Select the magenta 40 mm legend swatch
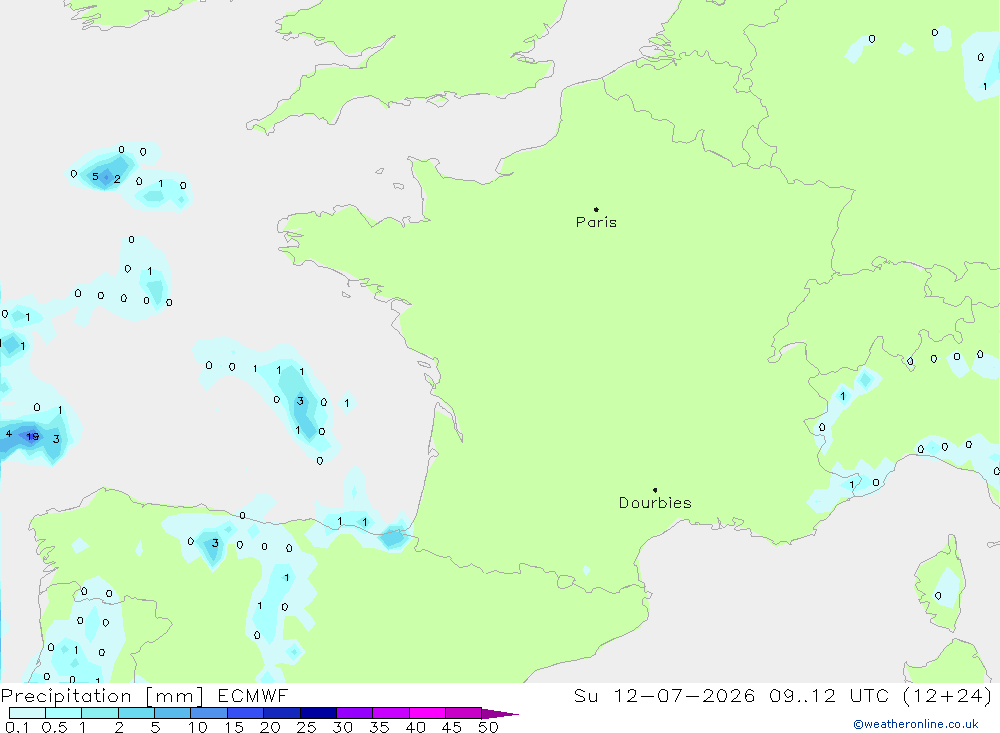The width and height of the screenshot is (1000, 733). (427, 713)
